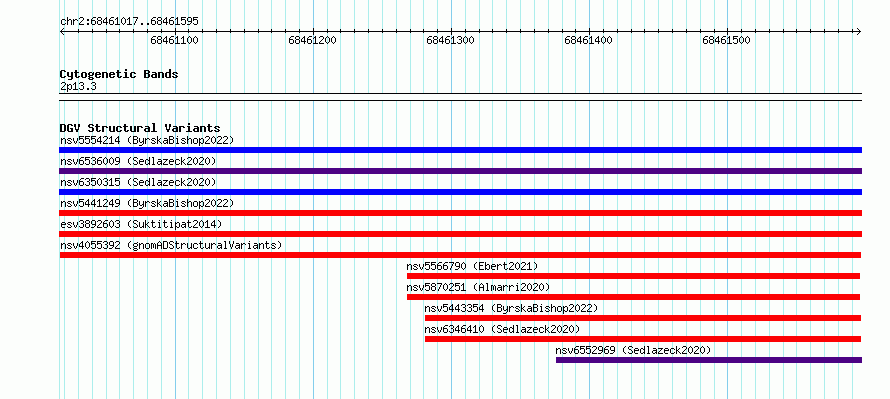Click the red bar under nsv5870251
The height and width of the screenshot is (399, 890).
pyautogui.click(x=633, y=297)
